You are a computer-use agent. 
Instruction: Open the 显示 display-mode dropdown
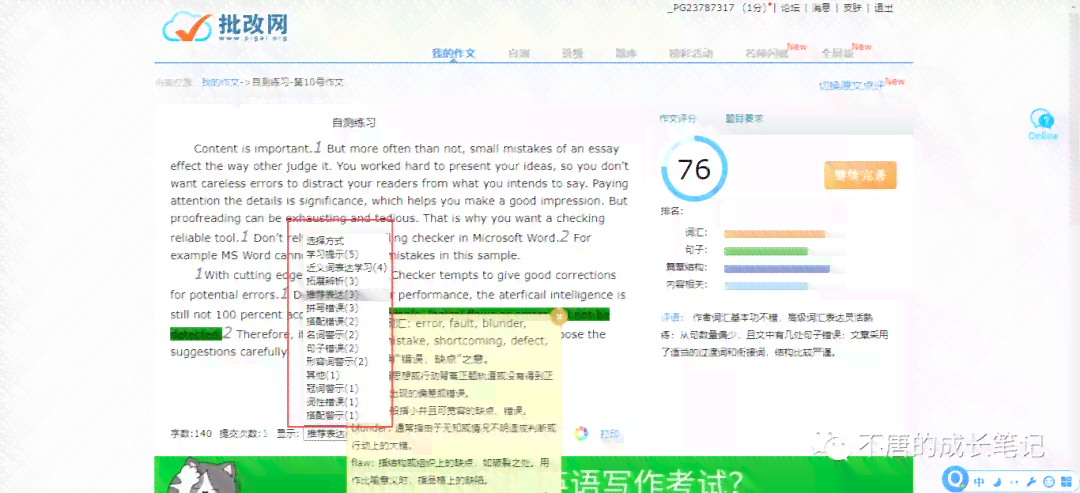click(325, 434)
